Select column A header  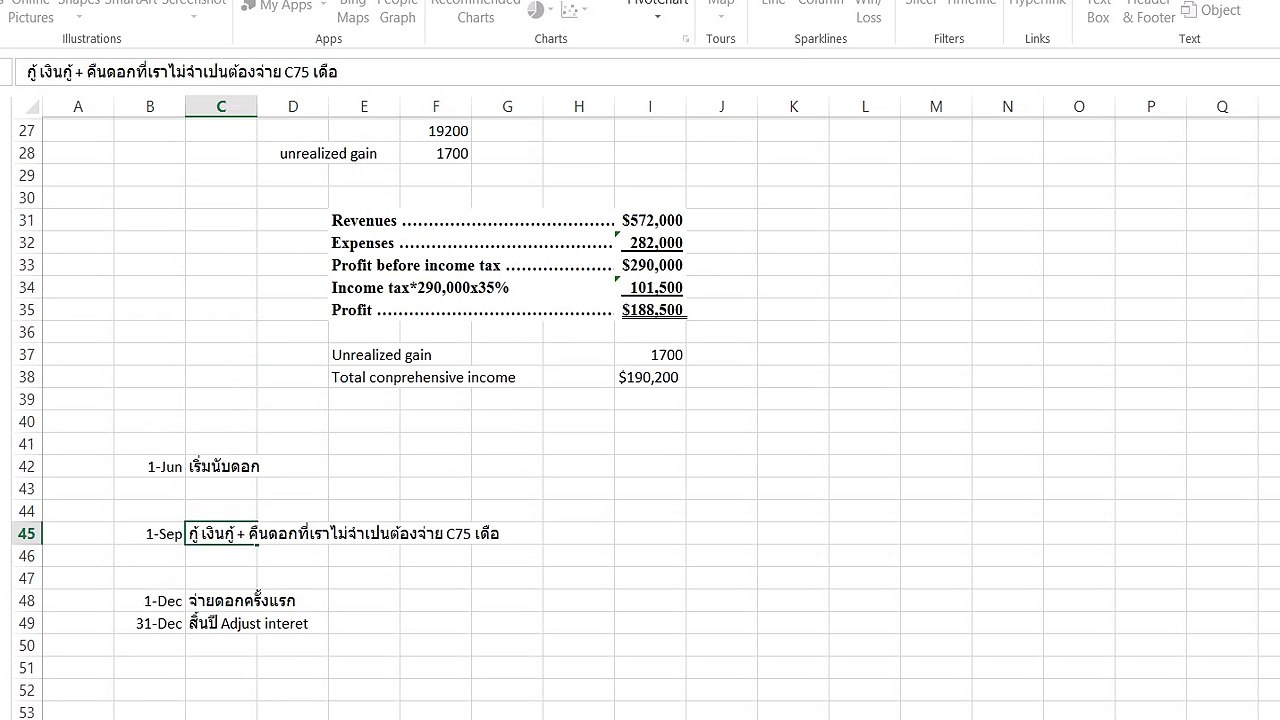pyautogui.click(x=78, y=107)
